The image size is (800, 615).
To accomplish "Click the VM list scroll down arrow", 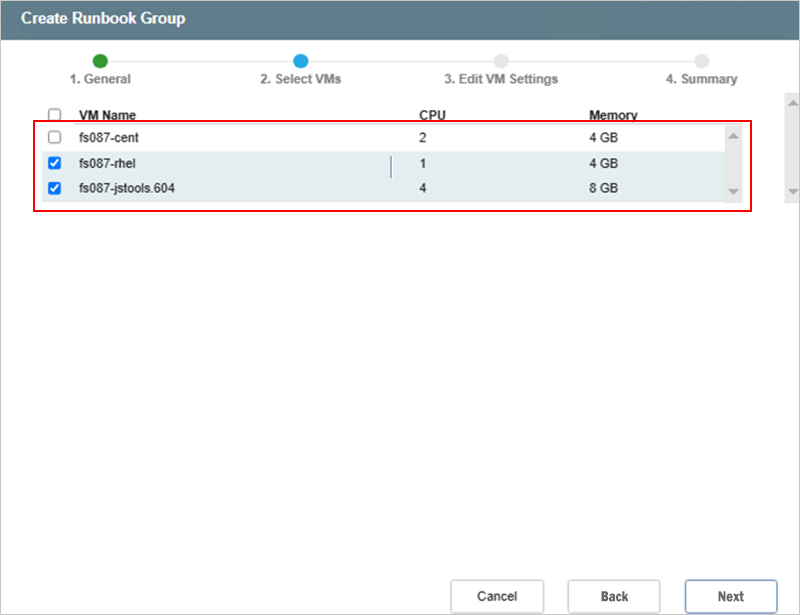I will pyautogui.click(x=732, y=190).
